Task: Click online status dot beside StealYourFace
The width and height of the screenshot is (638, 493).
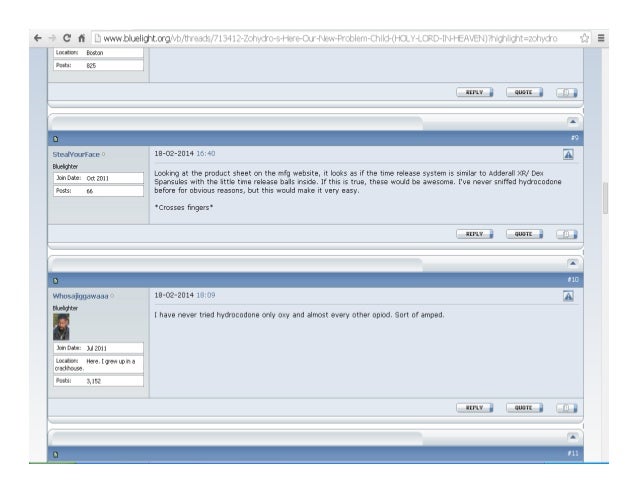Action: 103,154
